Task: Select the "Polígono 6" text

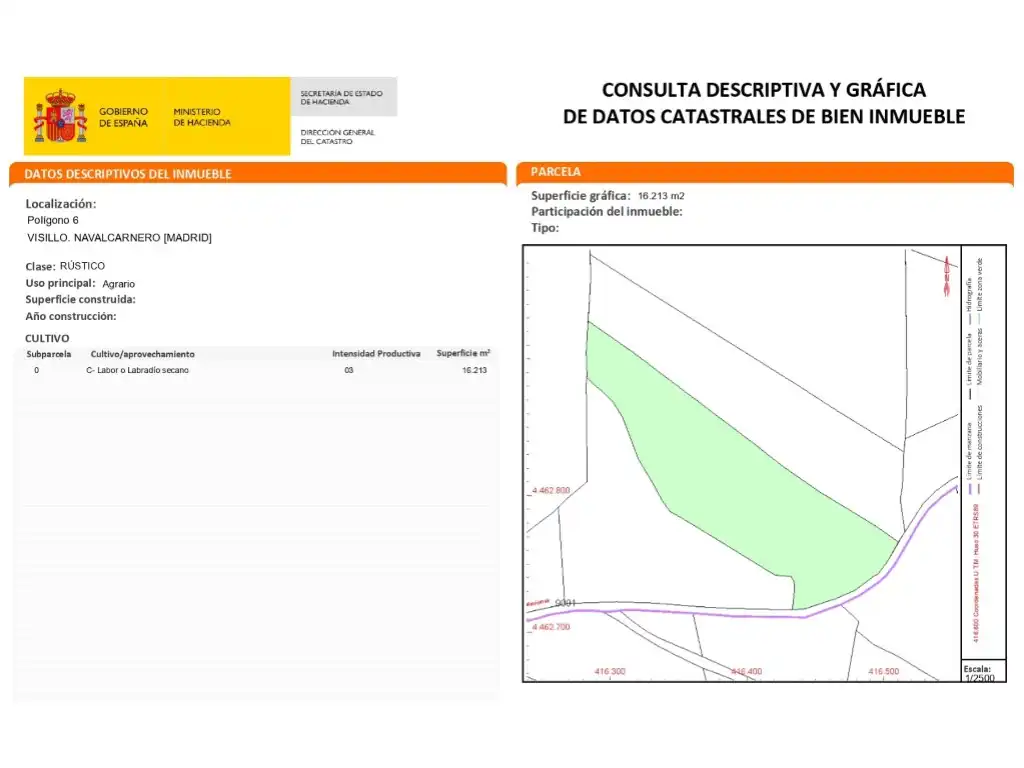Action: click(x=53, y=220)
